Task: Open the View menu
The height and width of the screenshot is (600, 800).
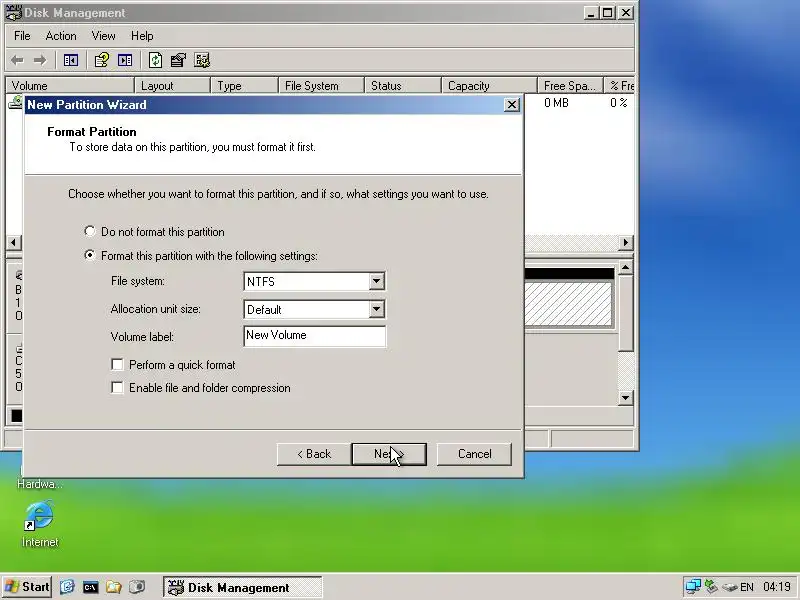Action: coord(103,36)
